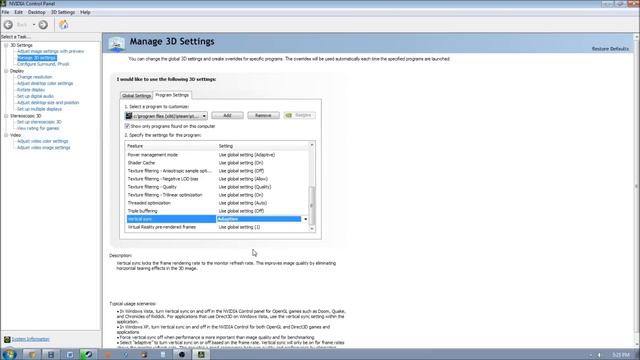Open Steam from the taskbar
This screenshot has width=640, height=360.
pos(87,354)
